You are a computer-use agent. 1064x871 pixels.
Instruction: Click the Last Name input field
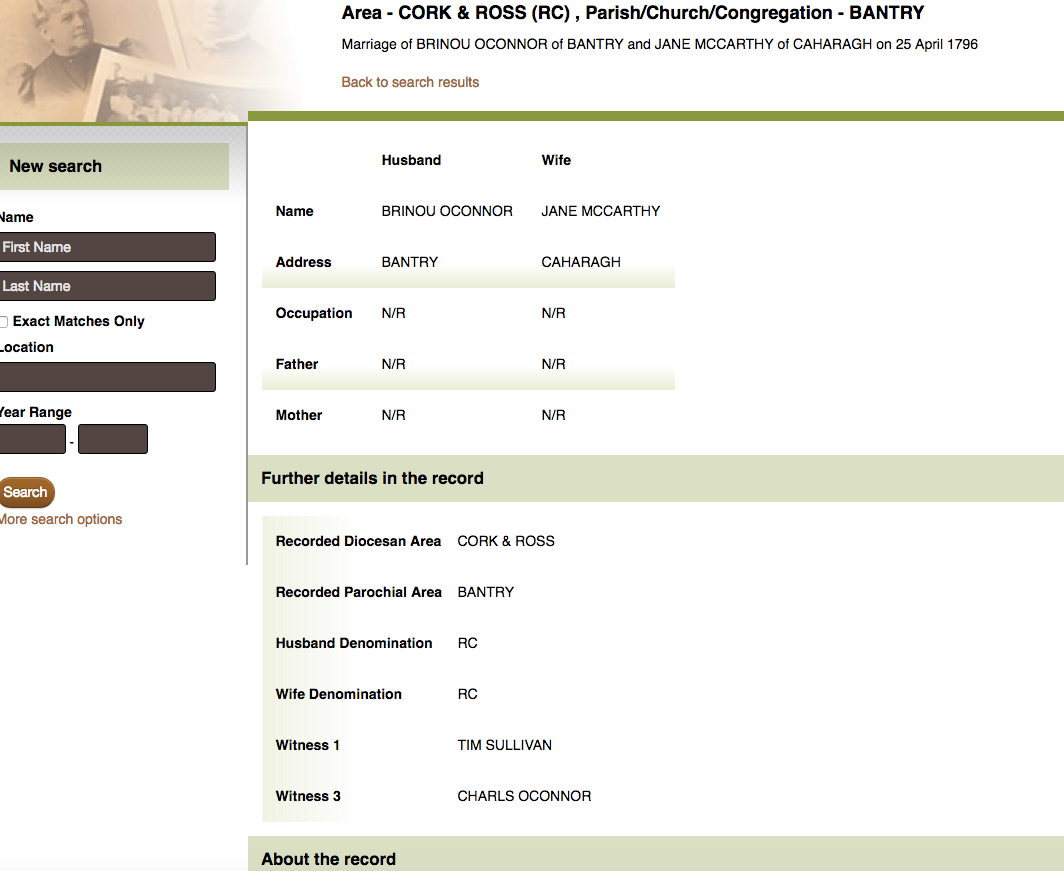107,286
